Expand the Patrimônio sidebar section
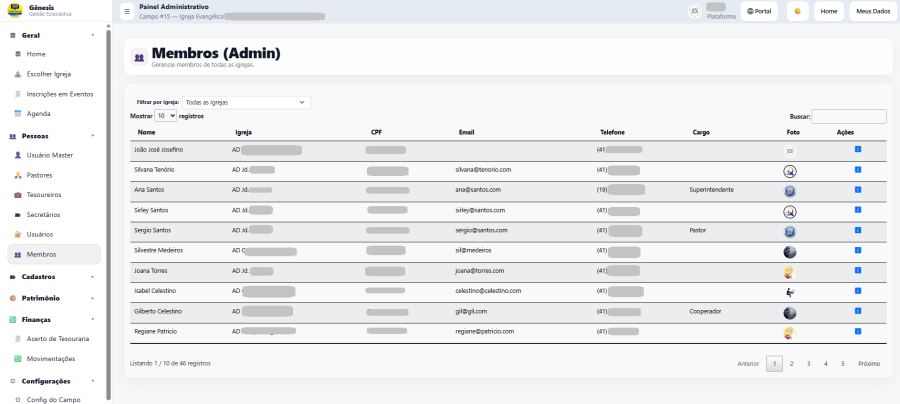 [53, 298]
